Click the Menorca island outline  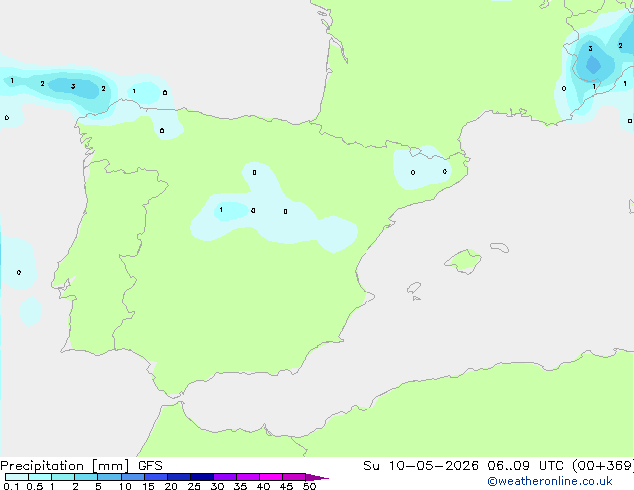(500, 247)
